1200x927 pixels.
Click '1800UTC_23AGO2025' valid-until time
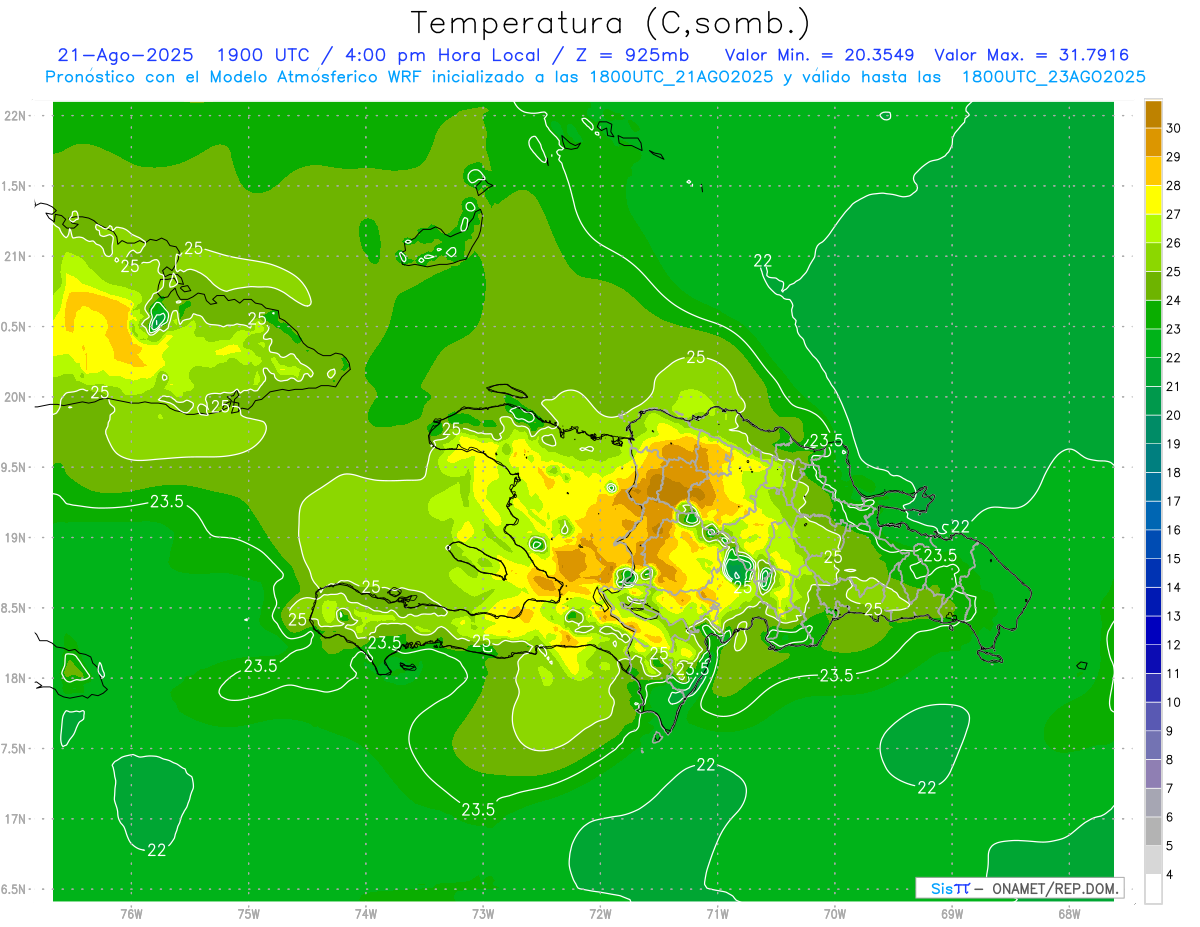[1053, 77]
